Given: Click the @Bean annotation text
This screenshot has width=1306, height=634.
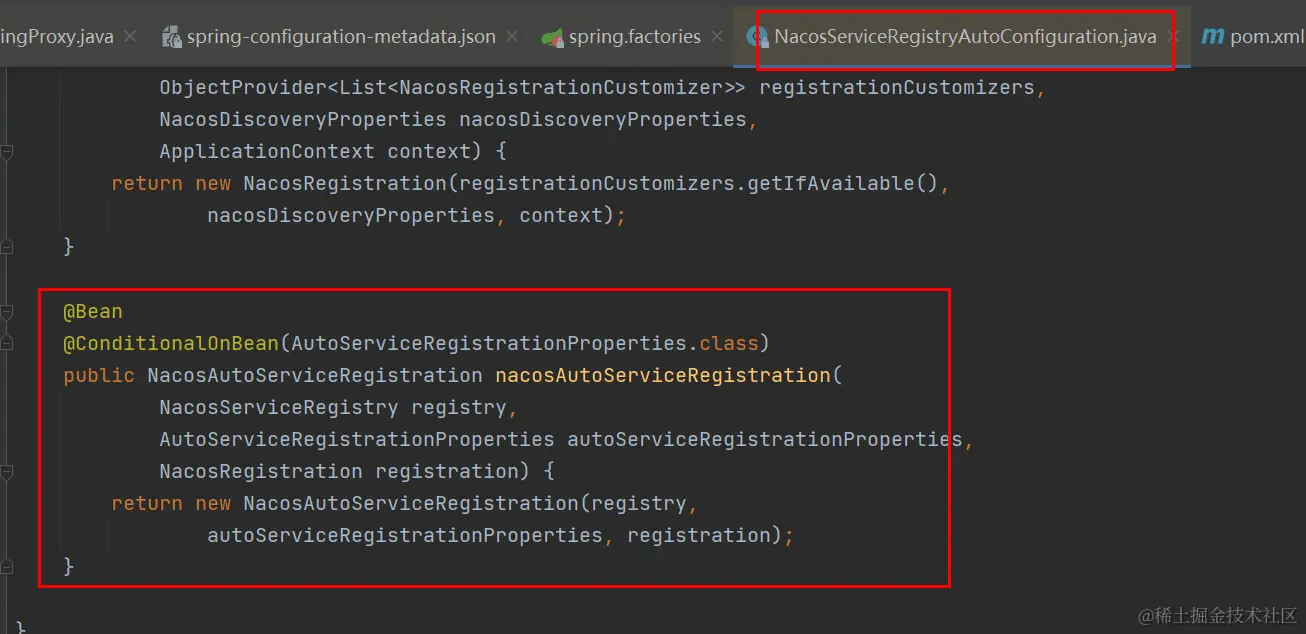Looking at the screenshot, I should point(93,312).
